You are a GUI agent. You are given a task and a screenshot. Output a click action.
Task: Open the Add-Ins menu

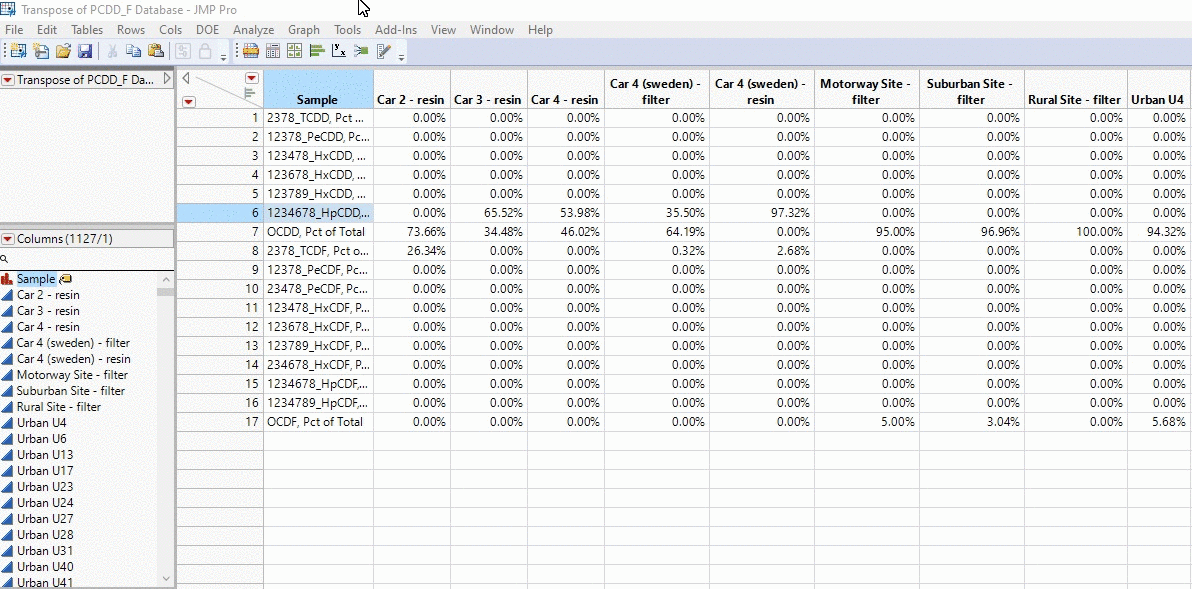click(x=396, y=30)
